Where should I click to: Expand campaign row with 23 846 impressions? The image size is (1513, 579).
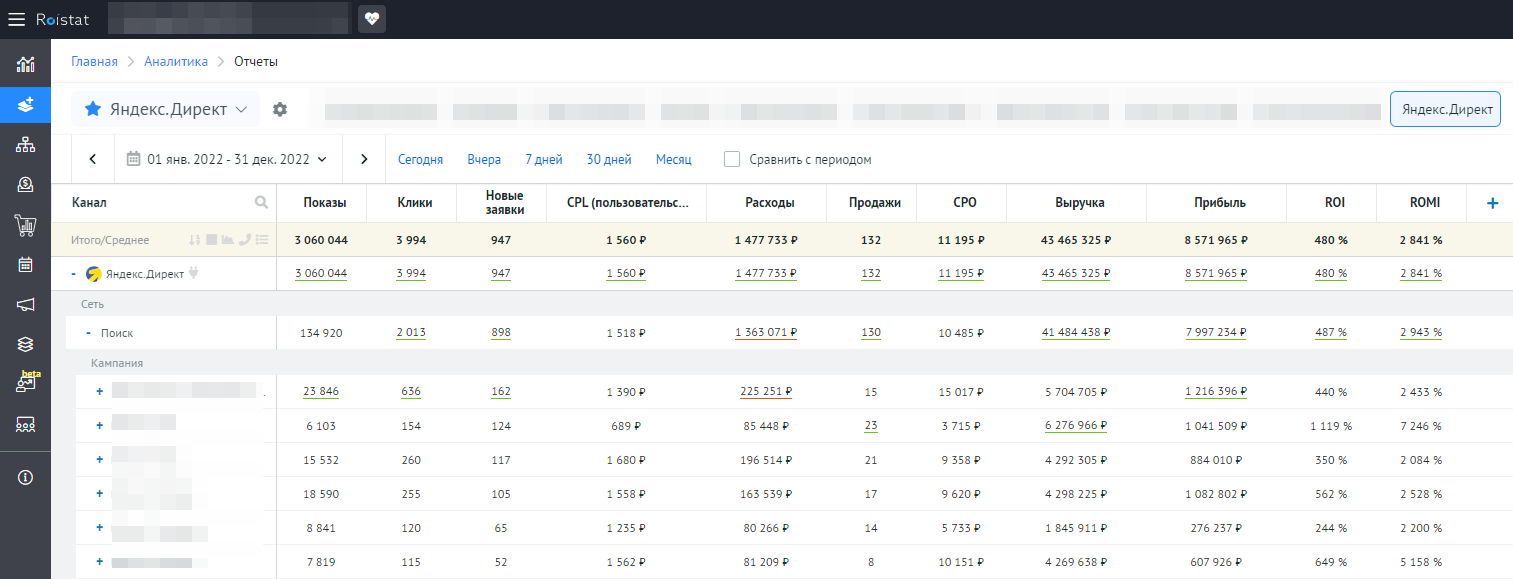pos(99,392)
